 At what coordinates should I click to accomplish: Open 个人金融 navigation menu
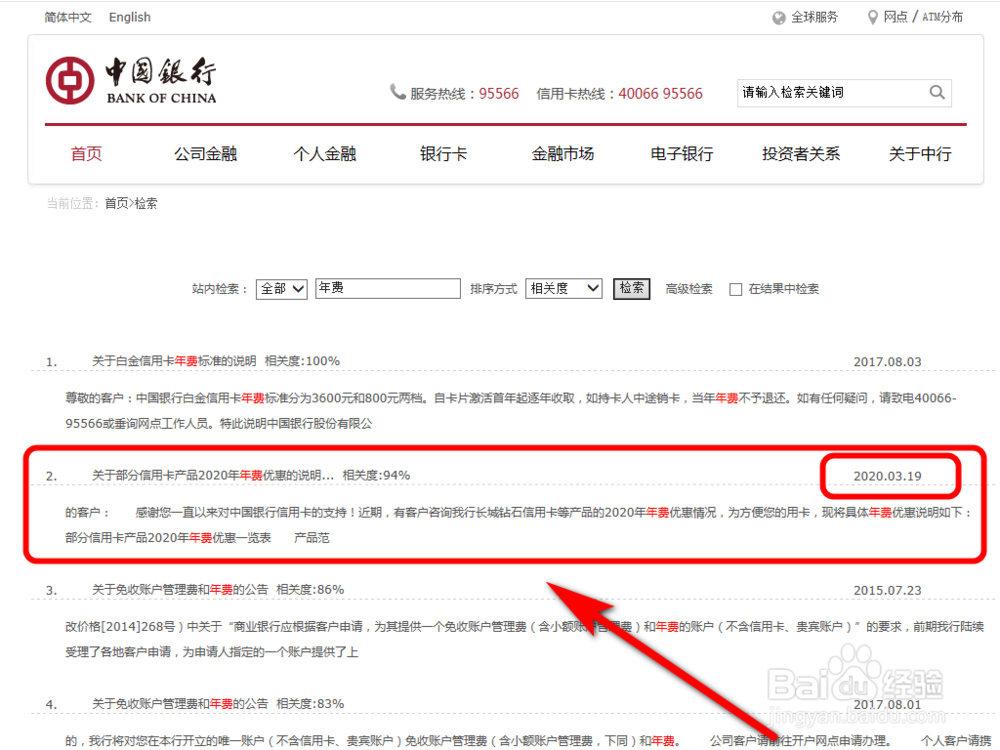(325, 154)
